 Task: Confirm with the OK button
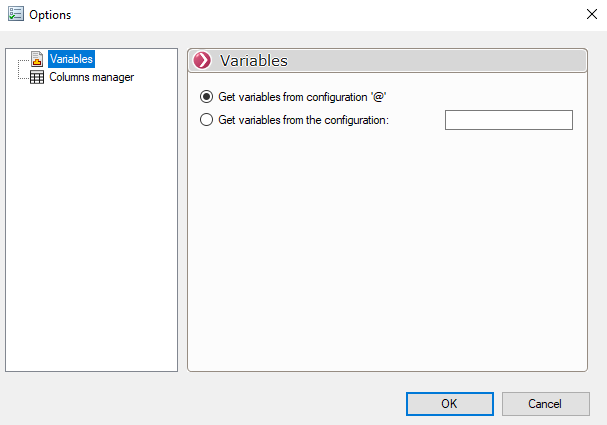coord(449,403)
